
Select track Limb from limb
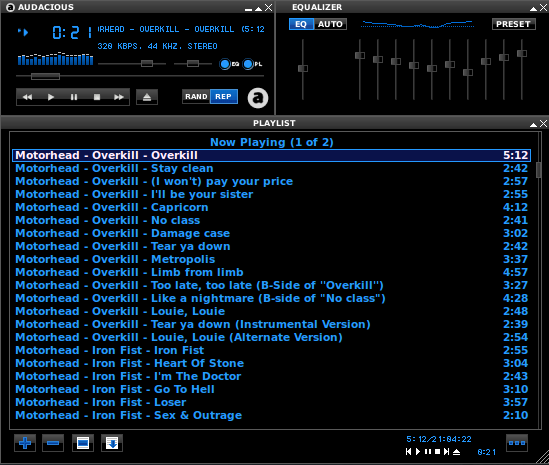pos(271,272)
